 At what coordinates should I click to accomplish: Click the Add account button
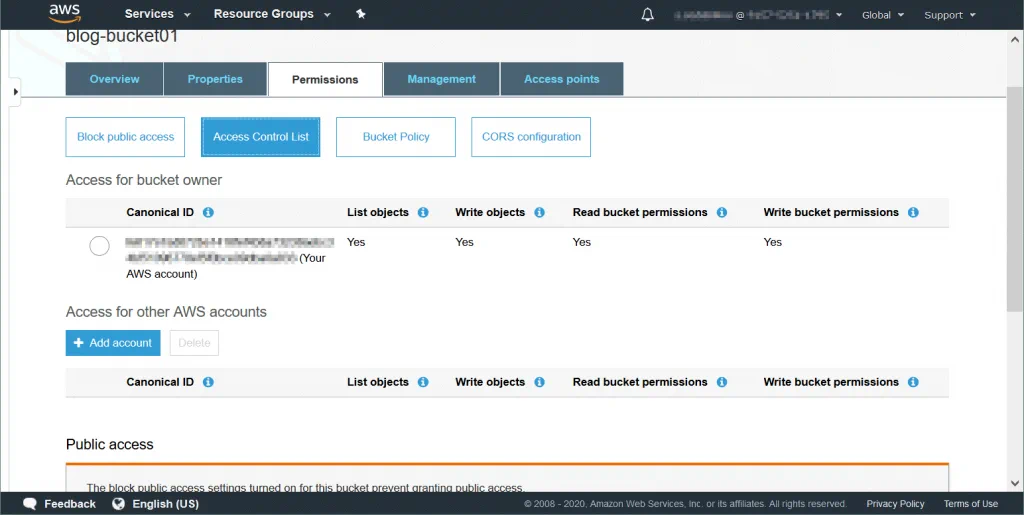[113, 343]
